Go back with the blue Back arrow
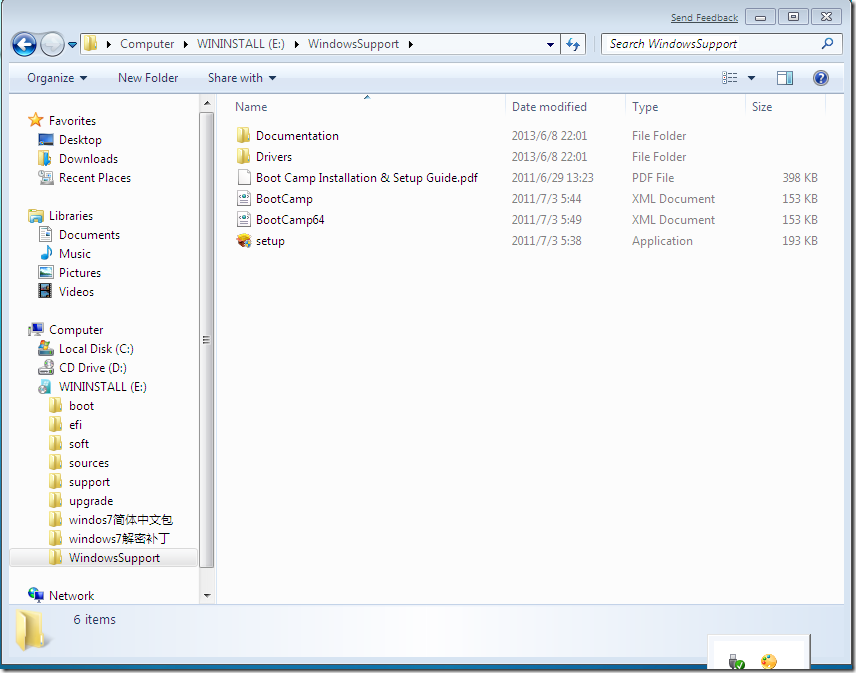 pyautogui.click(x=24, y=44)
